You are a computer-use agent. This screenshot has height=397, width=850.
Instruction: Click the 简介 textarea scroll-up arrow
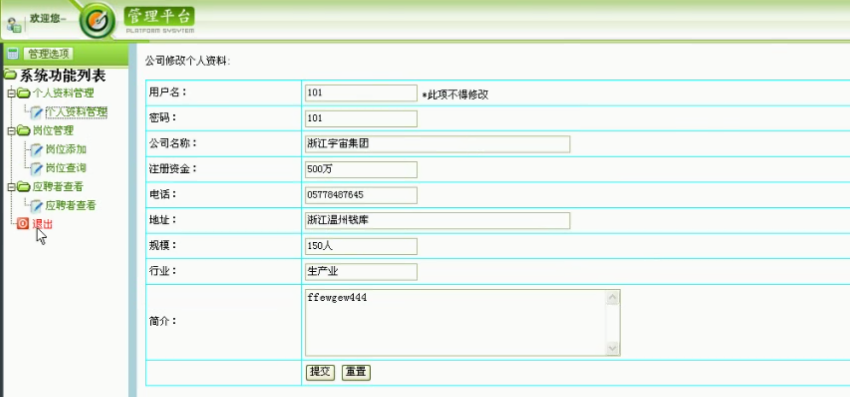pos(613,297)
